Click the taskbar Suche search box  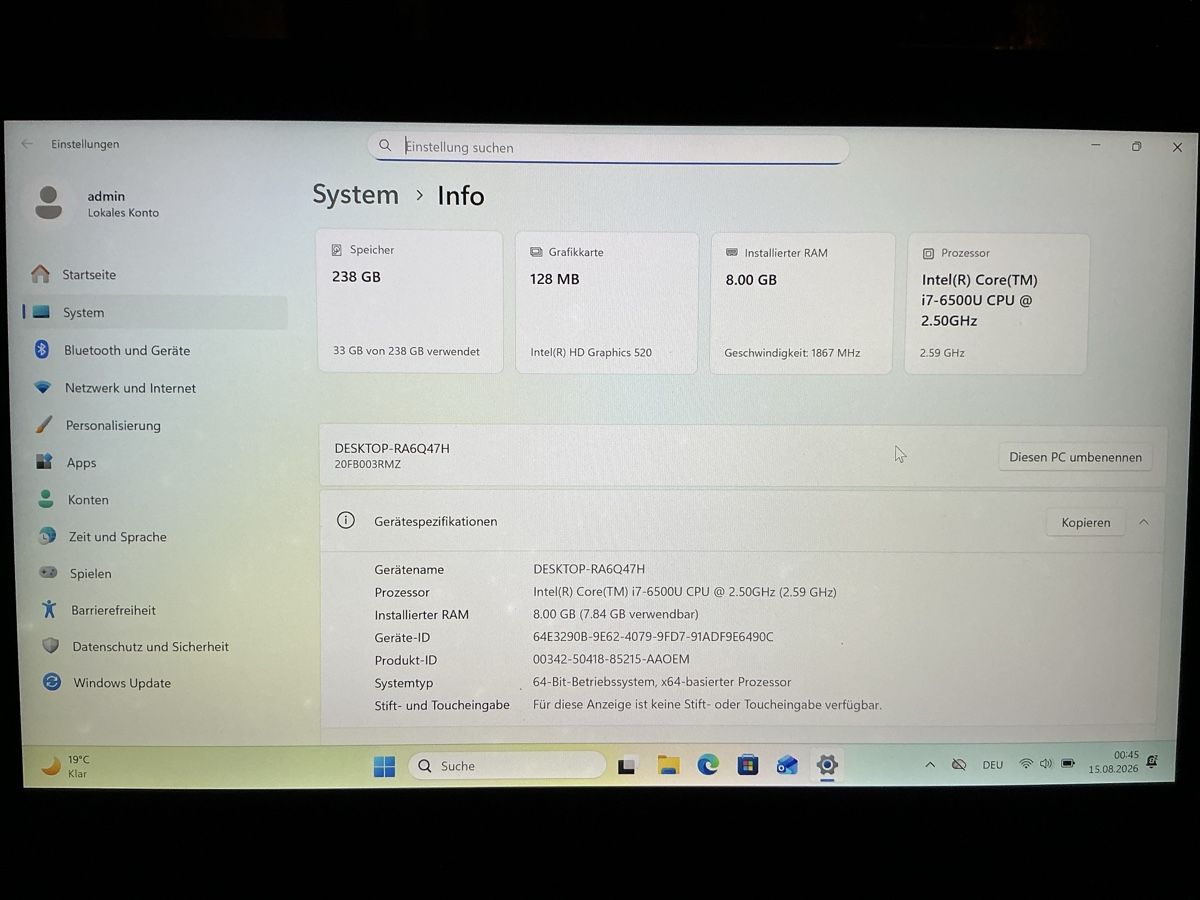(x=507, y=766)
